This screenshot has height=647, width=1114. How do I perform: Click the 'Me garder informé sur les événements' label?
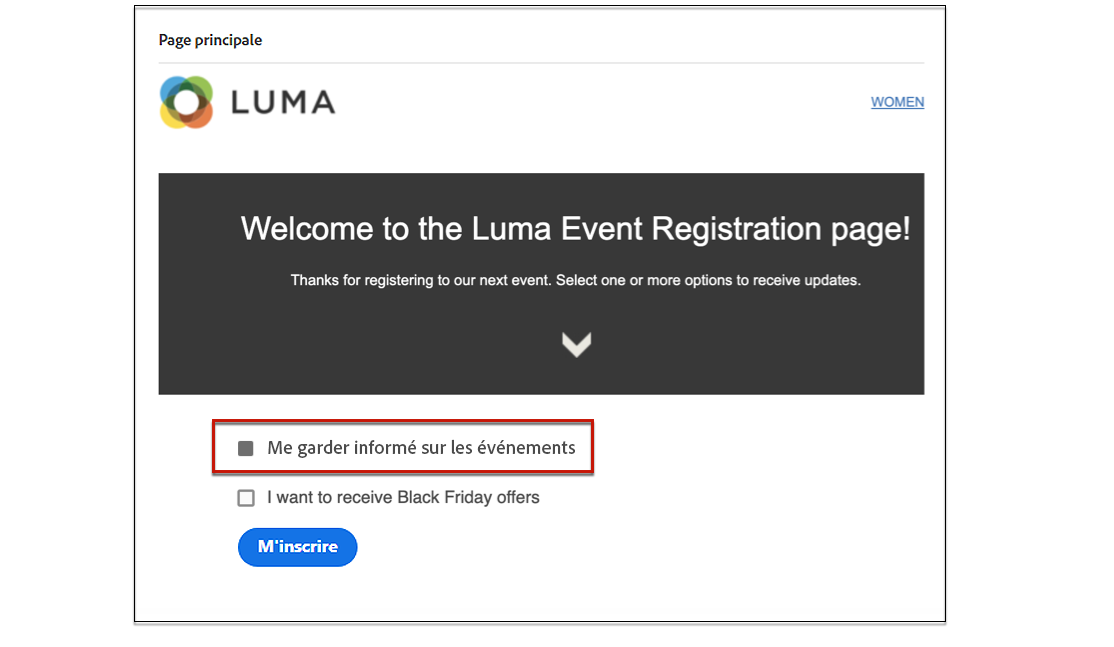click(x=421, y=448)
